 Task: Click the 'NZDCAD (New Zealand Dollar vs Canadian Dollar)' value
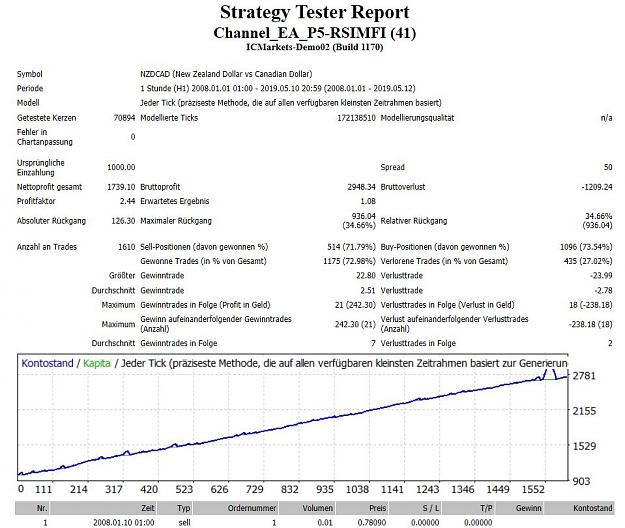(x=226, y=74)
